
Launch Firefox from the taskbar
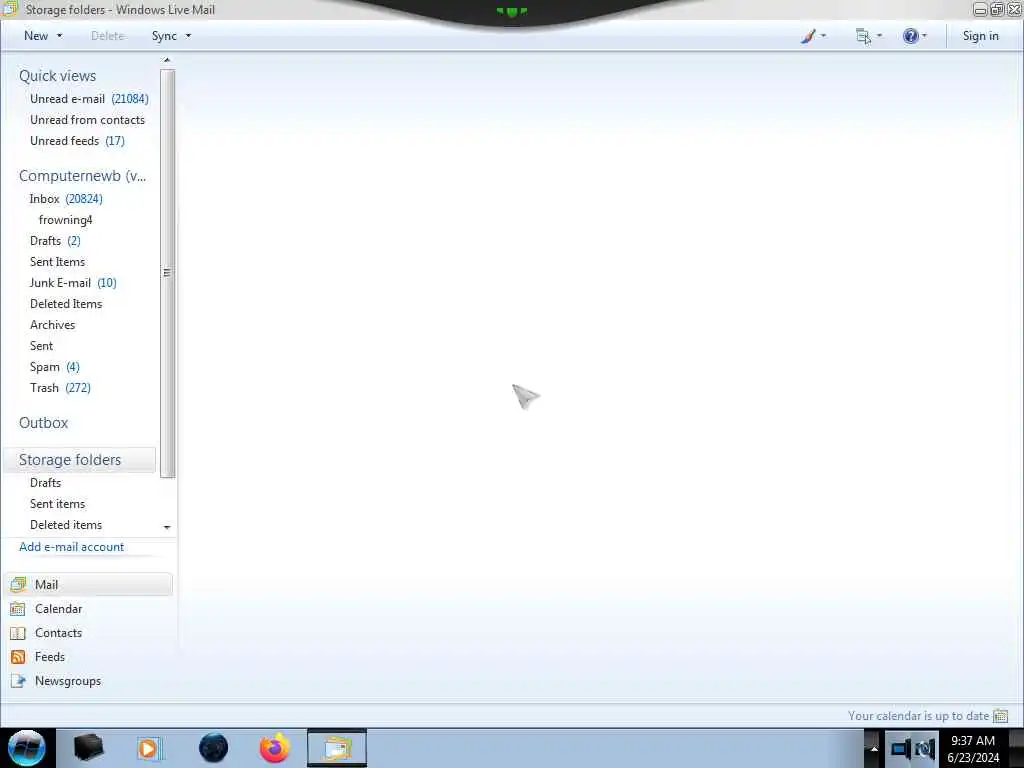pos(275,748)
